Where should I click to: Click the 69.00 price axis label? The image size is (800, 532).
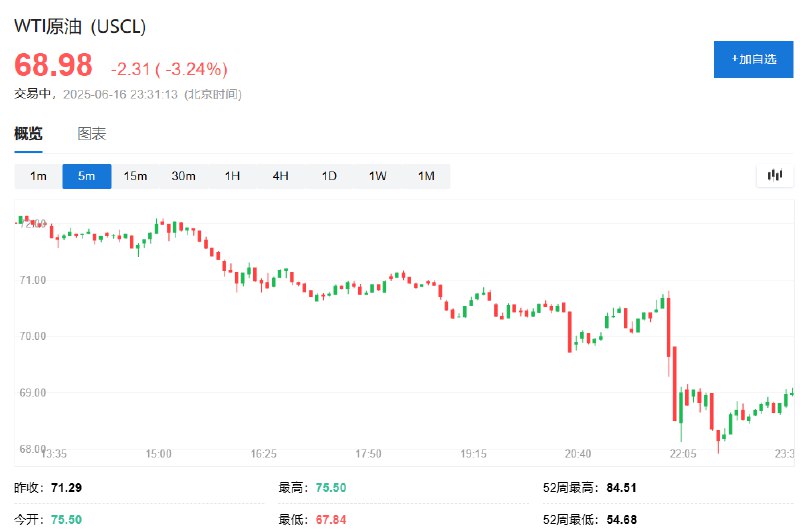(x=33, y=393)
